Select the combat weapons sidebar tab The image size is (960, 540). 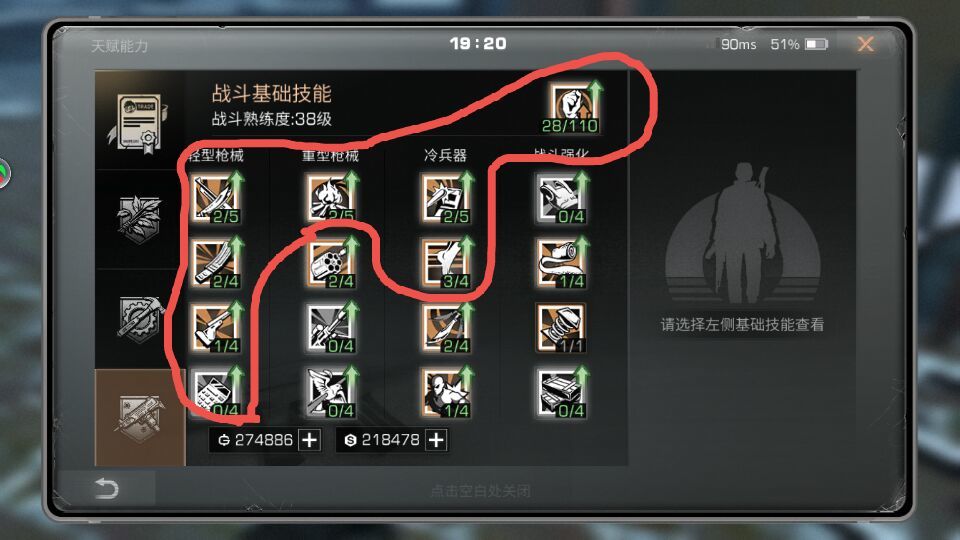(x=140, y=418)
